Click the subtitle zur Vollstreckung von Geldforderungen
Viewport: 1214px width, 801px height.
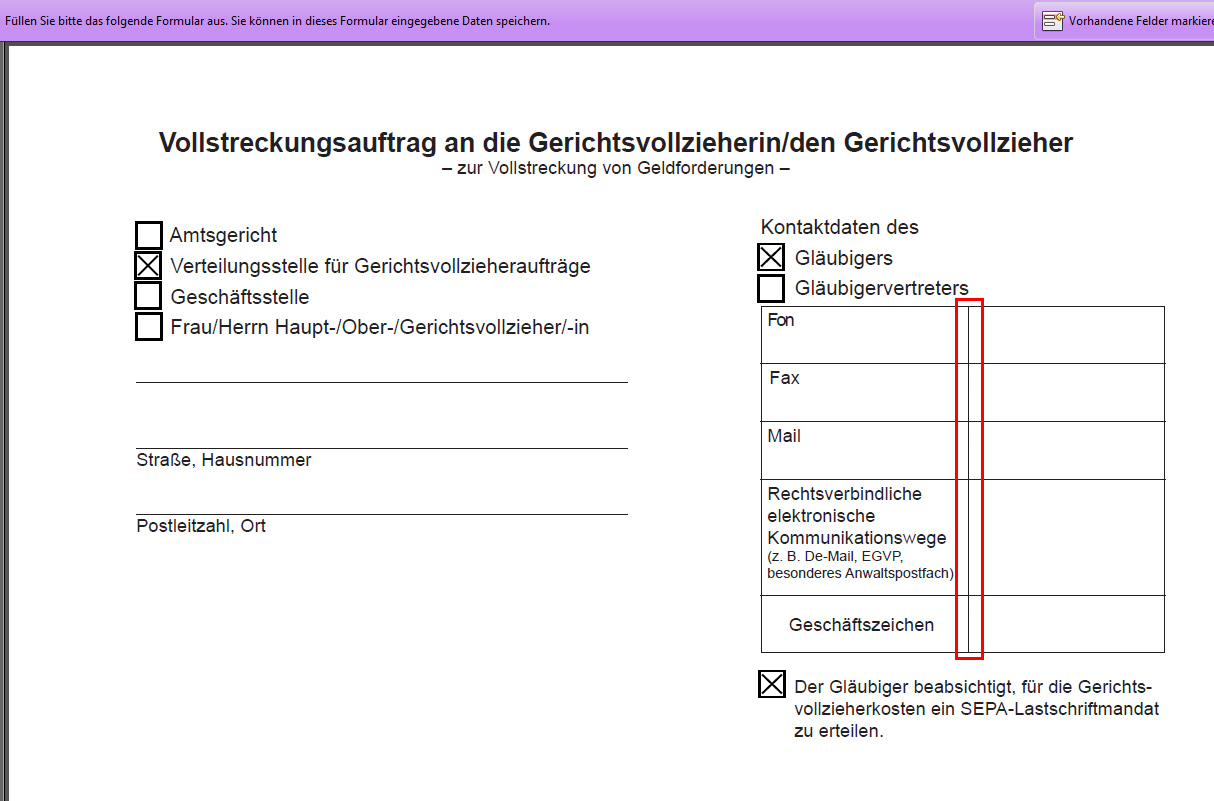616,168
